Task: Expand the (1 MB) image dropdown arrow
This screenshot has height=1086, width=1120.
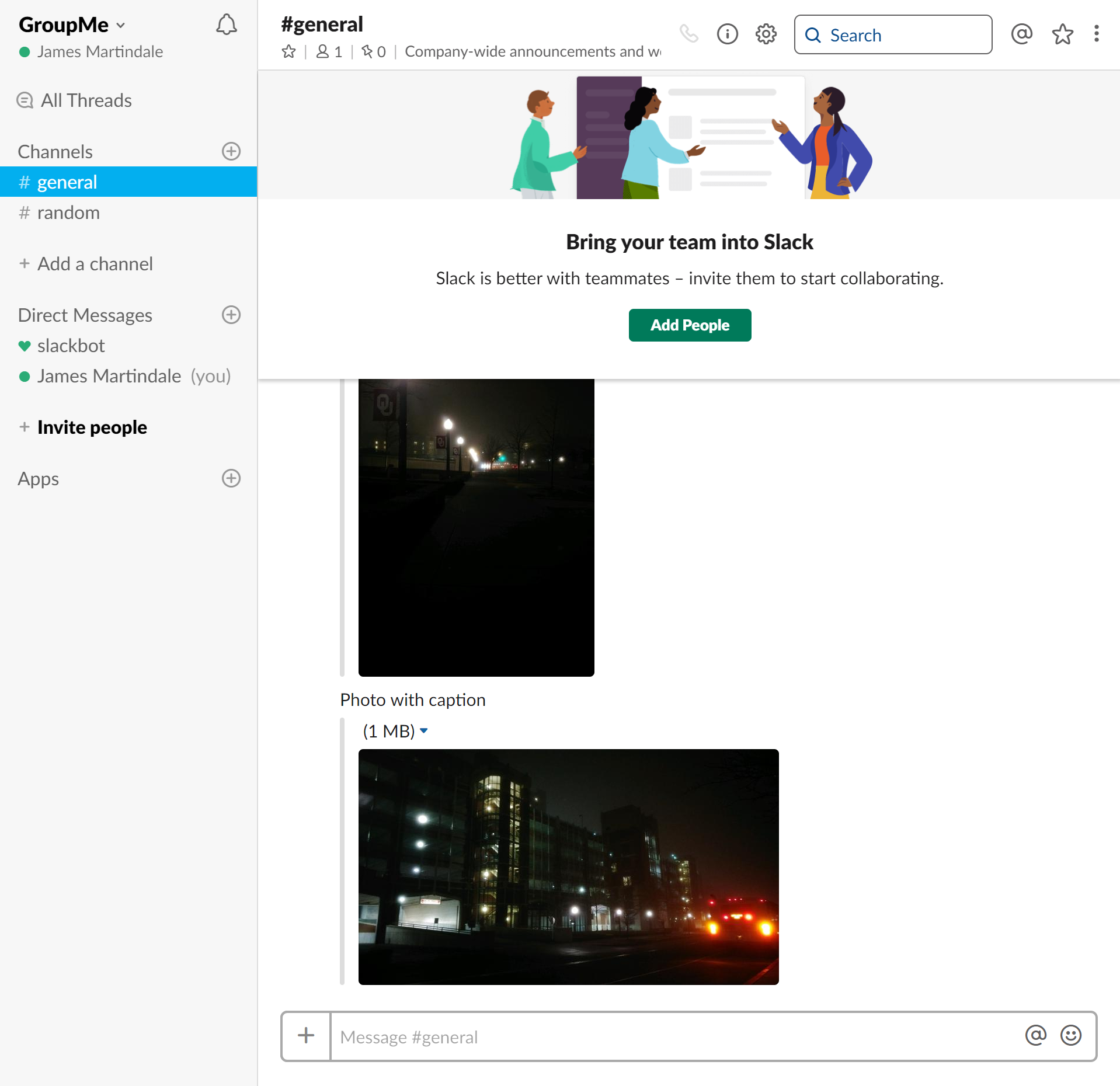Action: coord(424,730)
